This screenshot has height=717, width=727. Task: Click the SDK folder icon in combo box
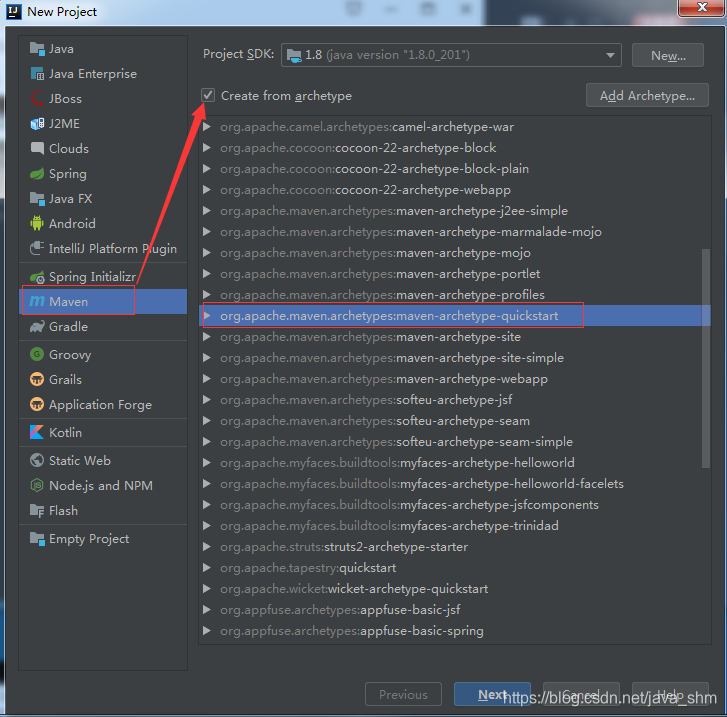point(294,56)
